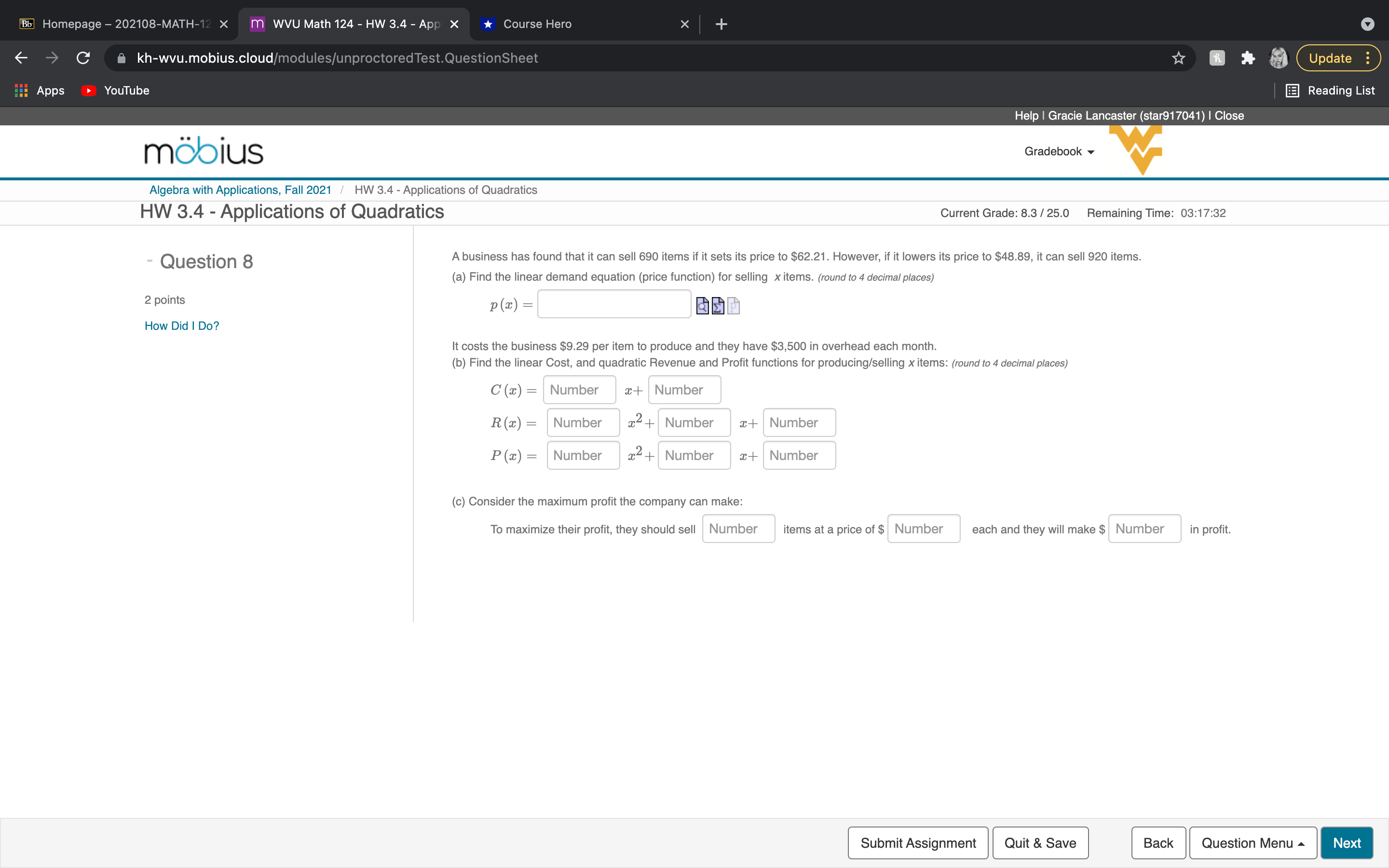The image size is (1389, 868).
Task: Click the grayed 'P' document icon near p(x)
Action: 733,306
